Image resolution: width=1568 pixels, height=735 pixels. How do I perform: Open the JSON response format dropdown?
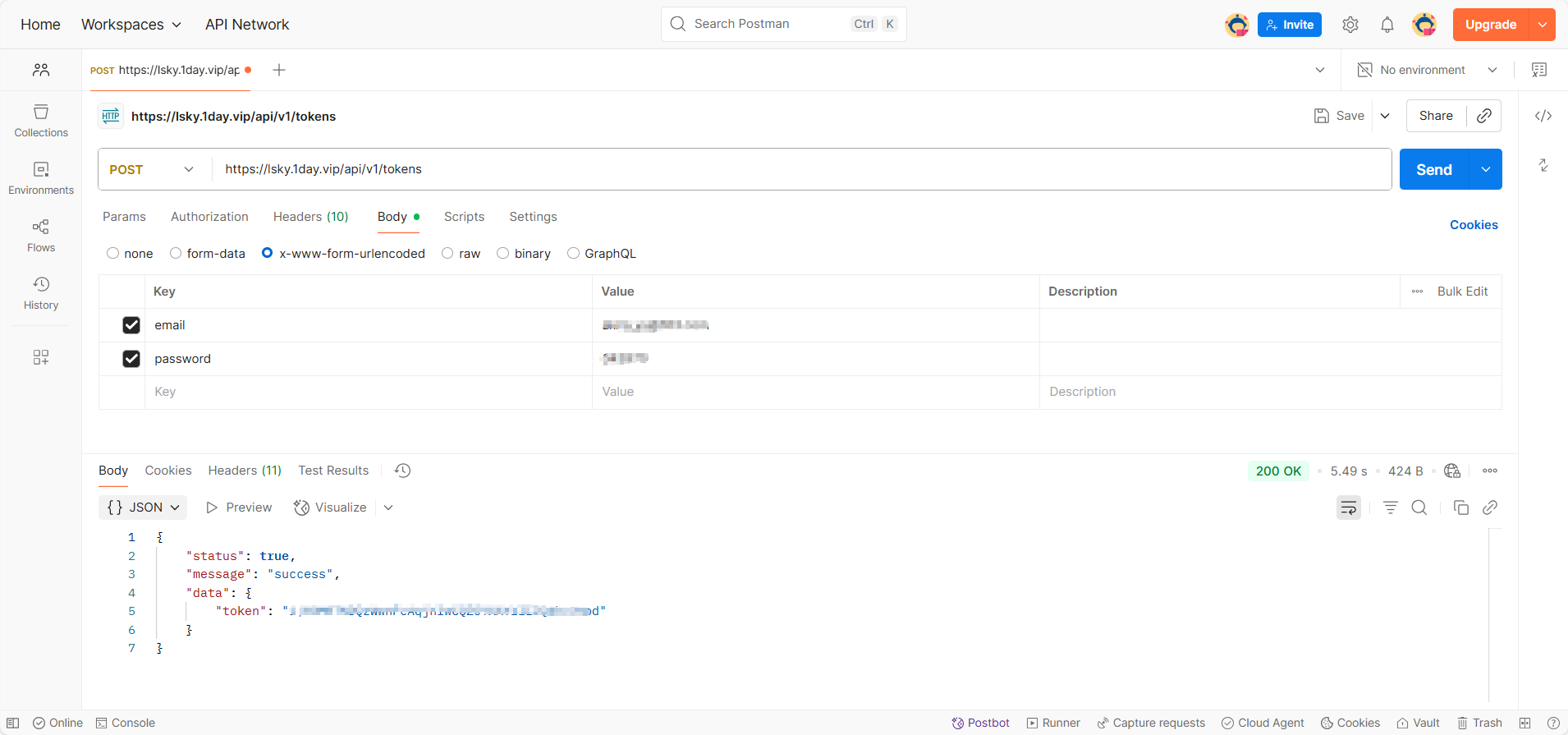click(143, 508)
